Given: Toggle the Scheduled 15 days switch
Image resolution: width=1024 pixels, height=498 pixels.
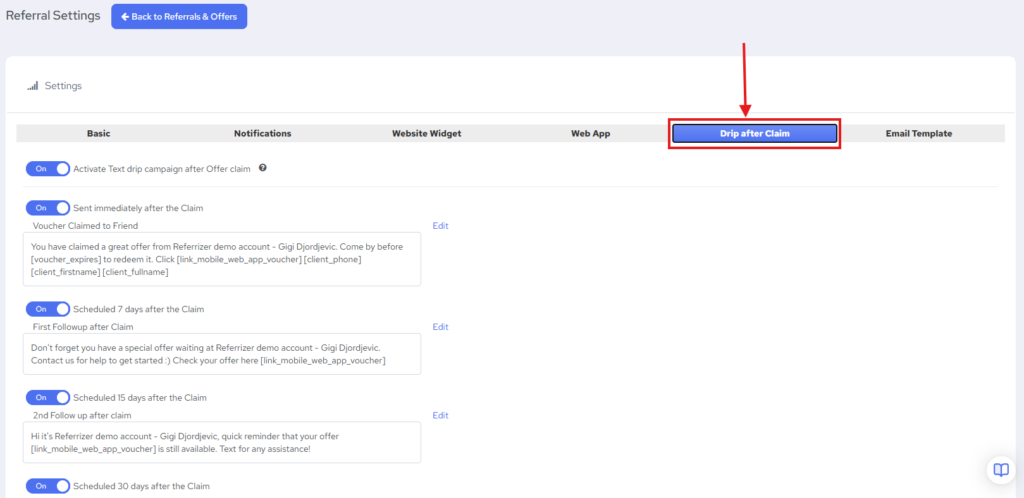Looking at the screenshot, I should pyautogui.click(x=48, y=397).
